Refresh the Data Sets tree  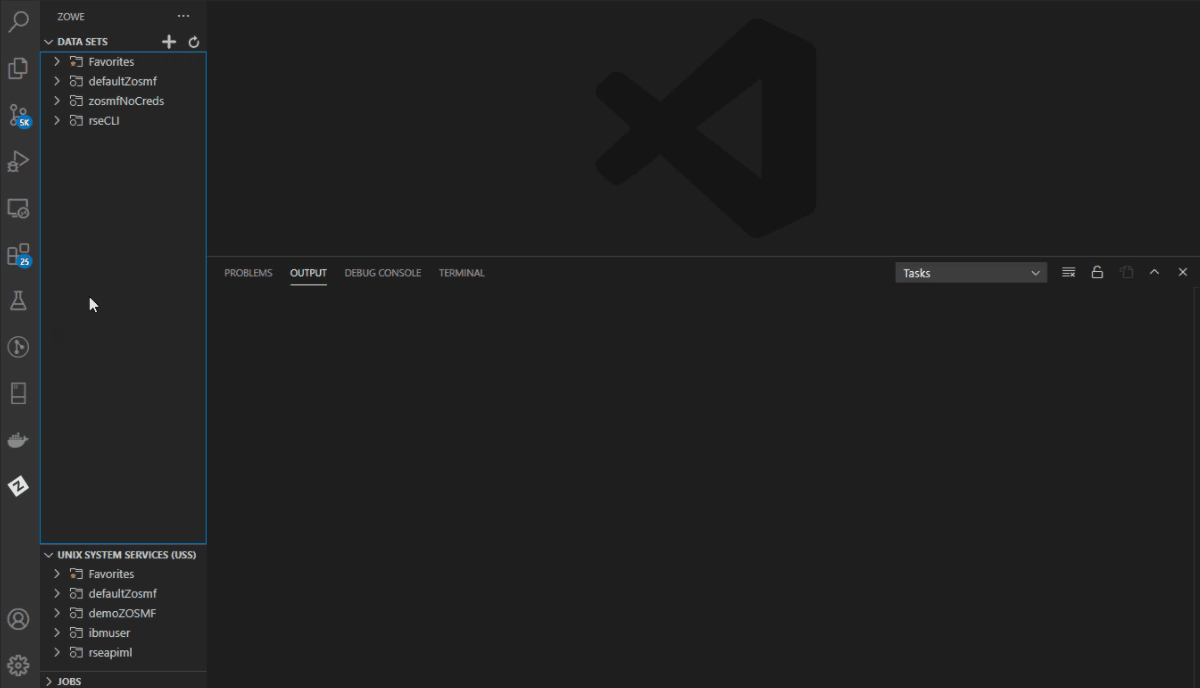(x=193, y=41)
